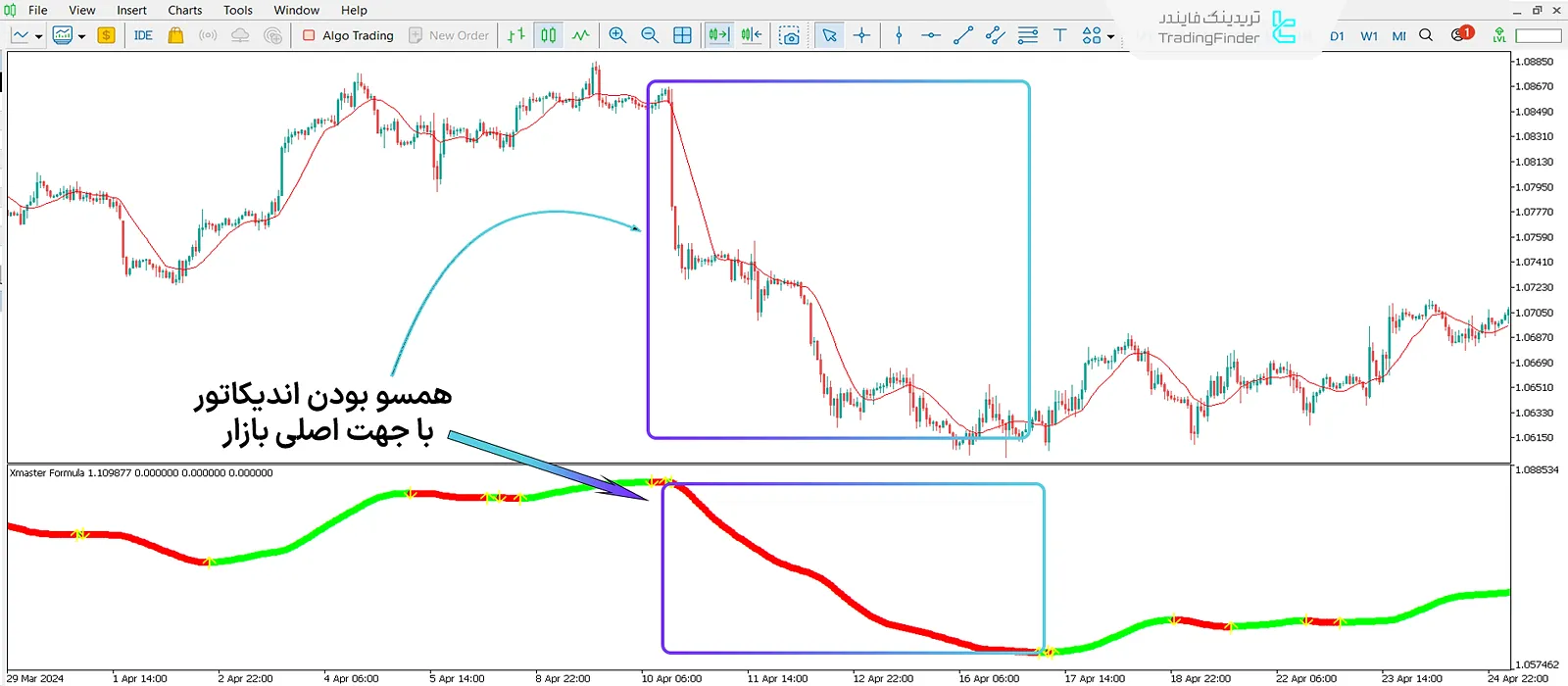1568x686 pixels.
Task: Open the Insert menu
Action: [x=131, y=10]
